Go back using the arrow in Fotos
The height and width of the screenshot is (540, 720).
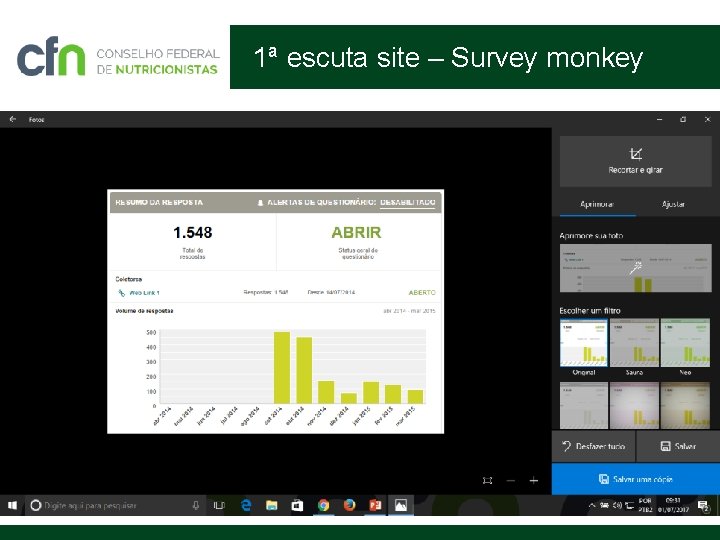pos(13,119)
